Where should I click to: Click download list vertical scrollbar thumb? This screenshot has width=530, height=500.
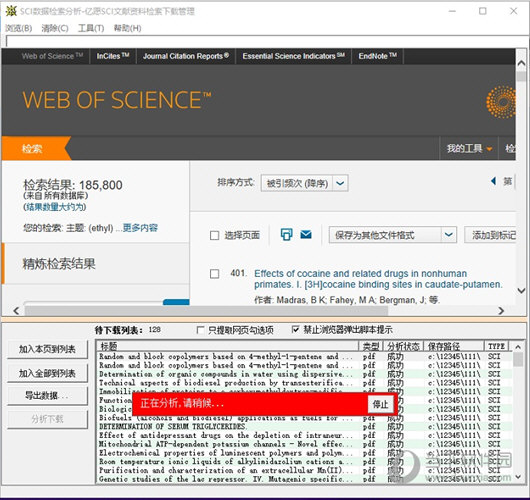coord(518,359)
